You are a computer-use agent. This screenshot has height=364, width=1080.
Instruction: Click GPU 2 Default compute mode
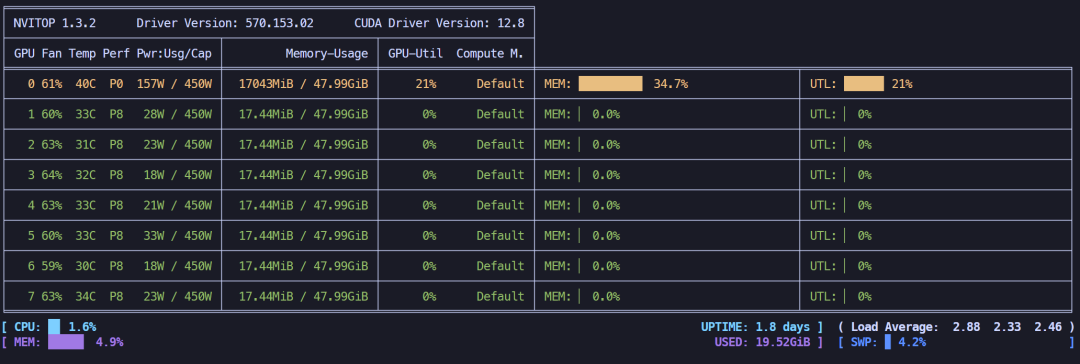(x=501, y=145)
